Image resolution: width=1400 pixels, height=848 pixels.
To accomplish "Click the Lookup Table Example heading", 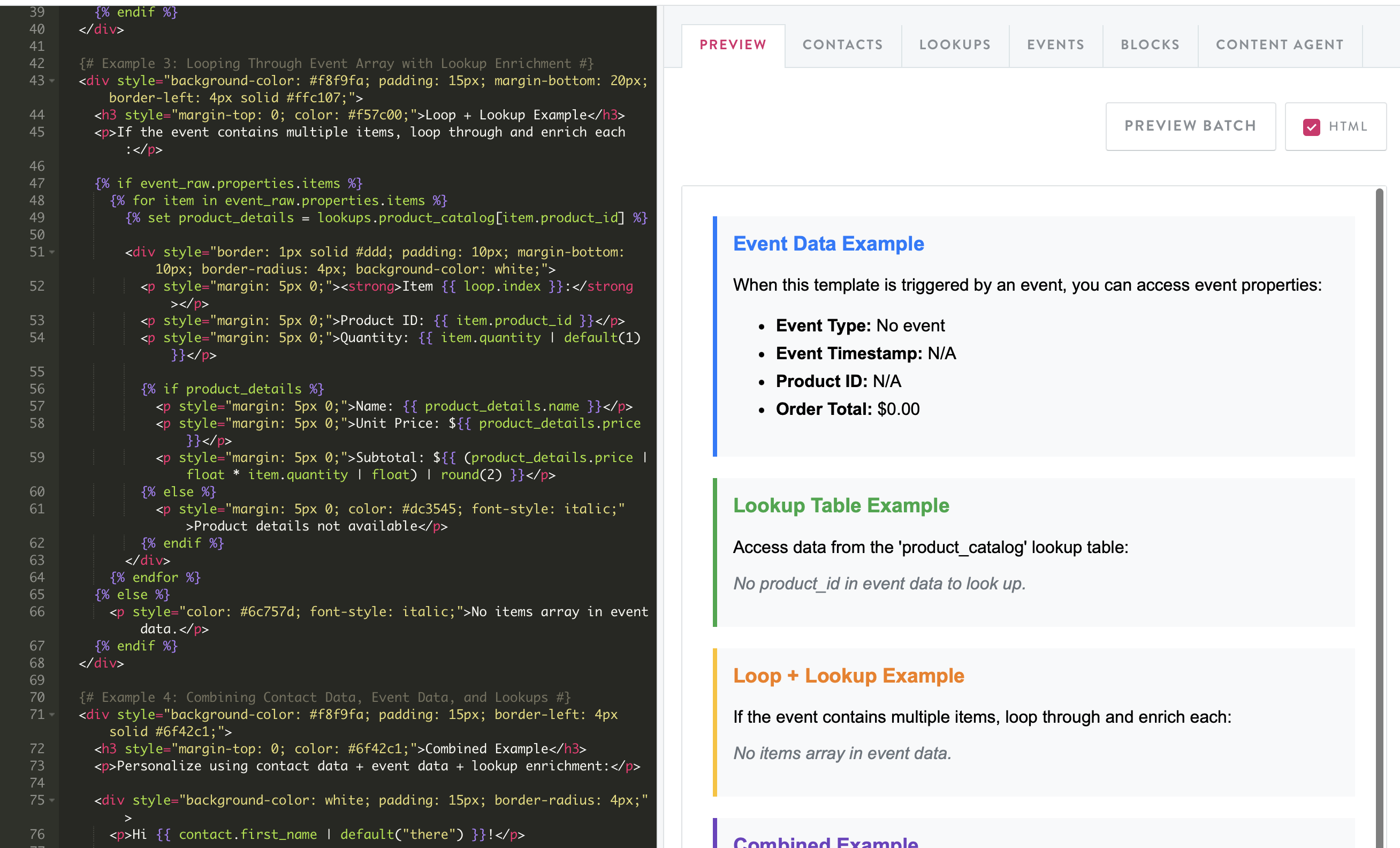I will pyautogui.click(x=840, y=505).
